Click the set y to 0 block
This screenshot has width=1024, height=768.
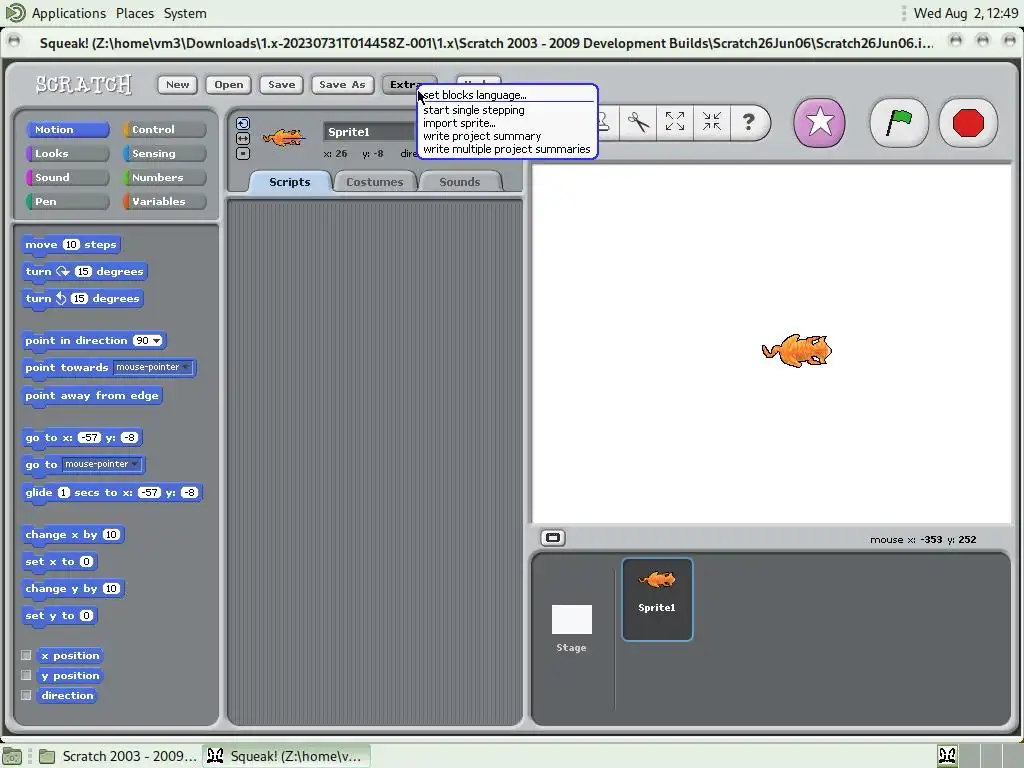[x=59, y=616]
